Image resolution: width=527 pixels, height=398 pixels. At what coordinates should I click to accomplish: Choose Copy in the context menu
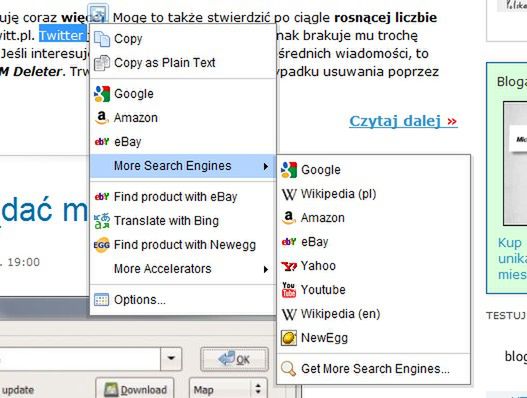(183, 39)
